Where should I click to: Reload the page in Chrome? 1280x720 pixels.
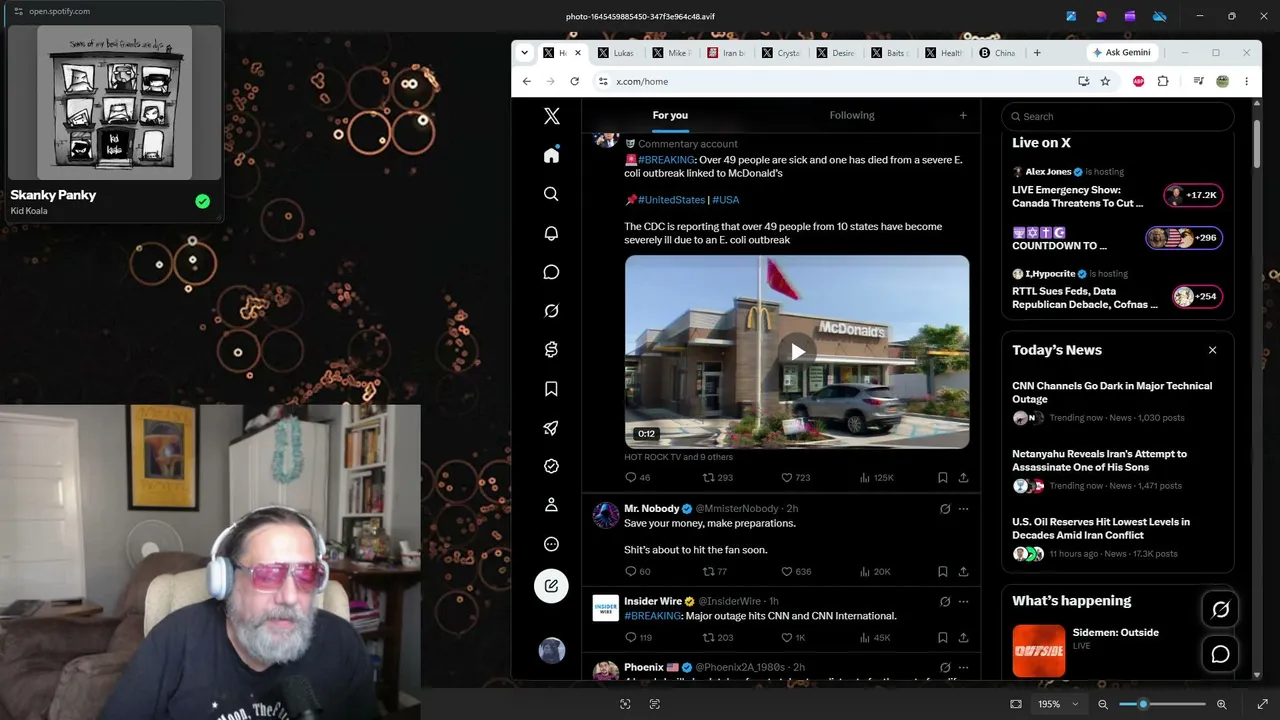[574, 81]
